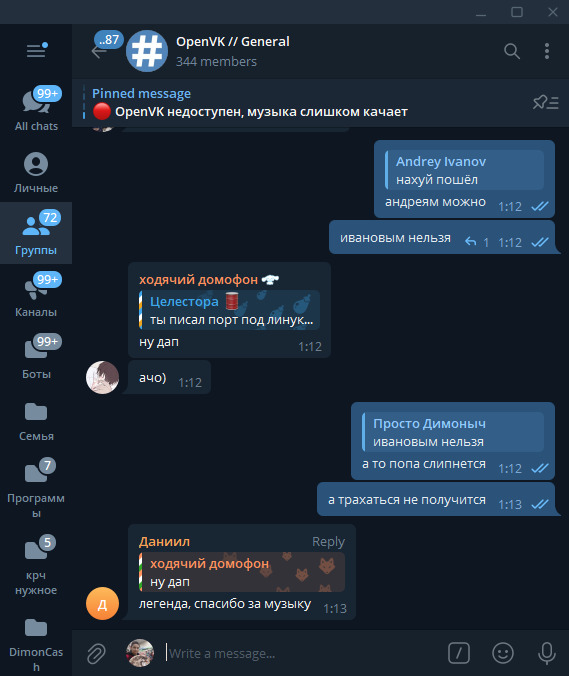Choose the send-as profile avatar near input

[140, 653]
